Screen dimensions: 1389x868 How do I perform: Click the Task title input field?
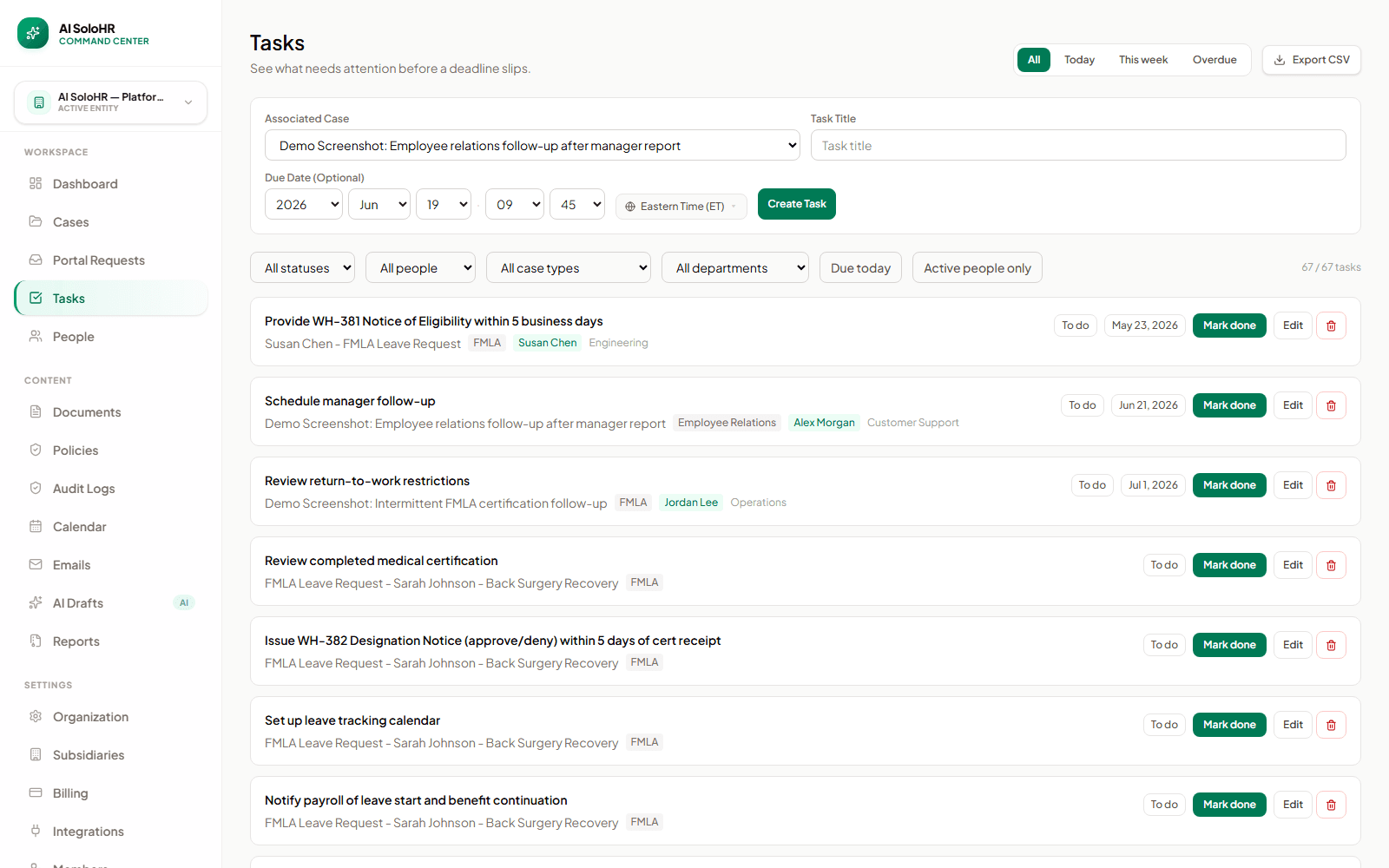(1078, 145)
